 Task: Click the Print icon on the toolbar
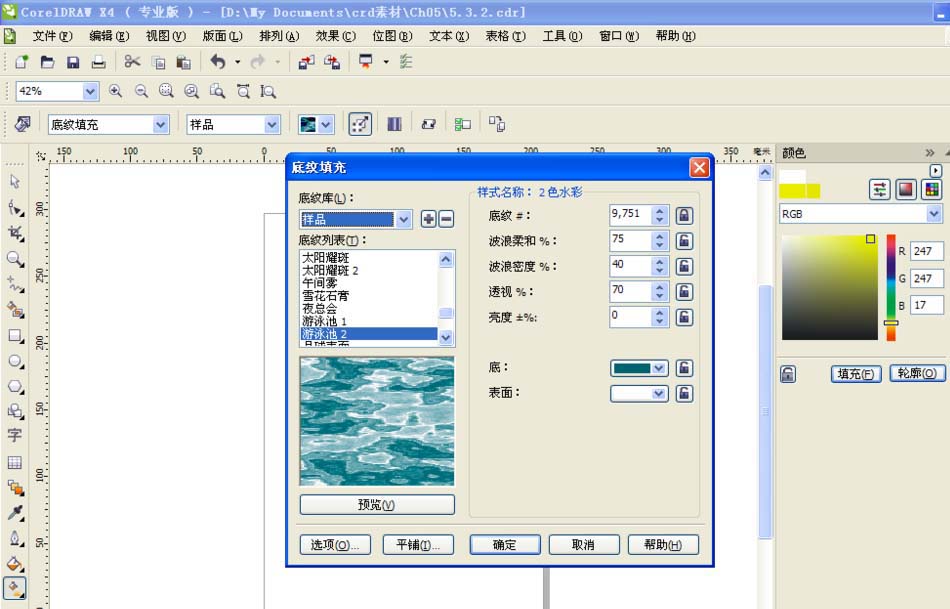pos(97,61)
